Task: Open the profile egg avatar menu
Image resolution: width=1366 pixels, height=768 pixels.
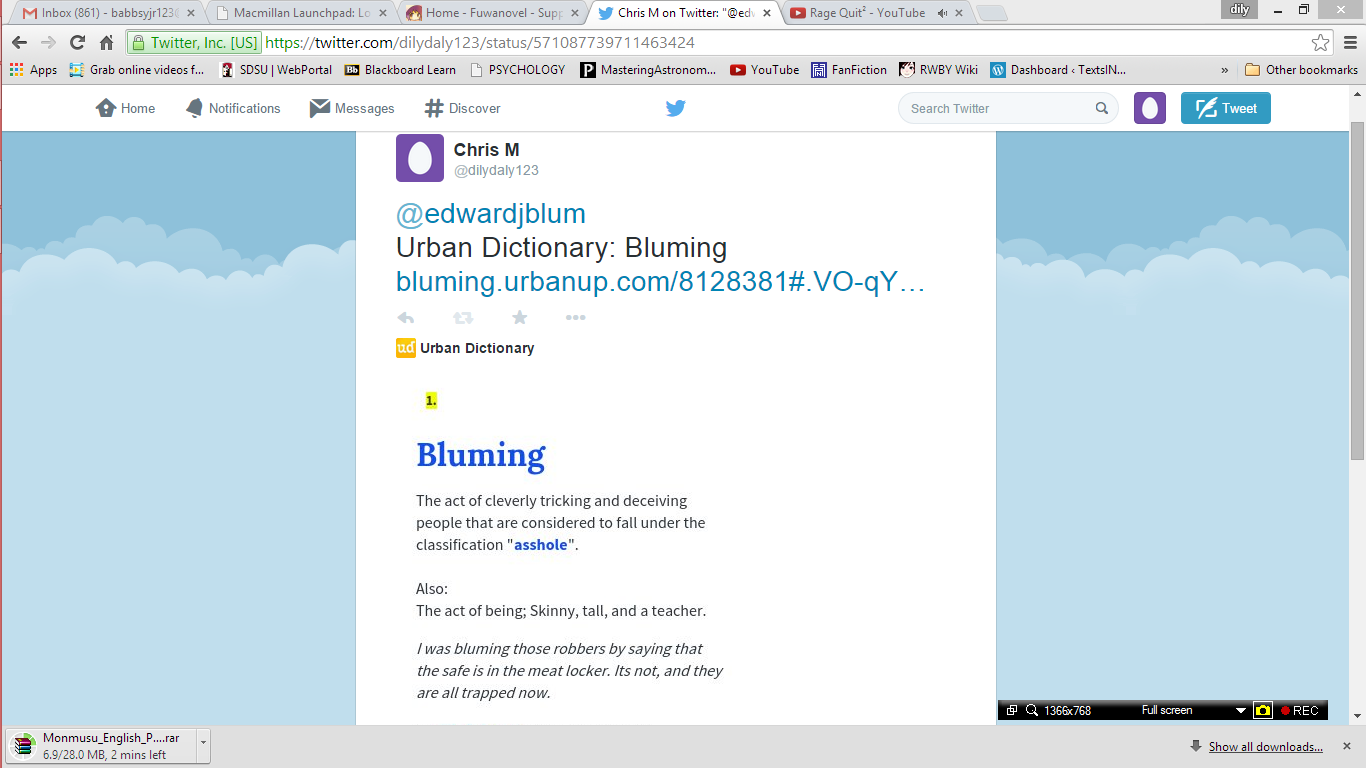Action: point(1149,108)
